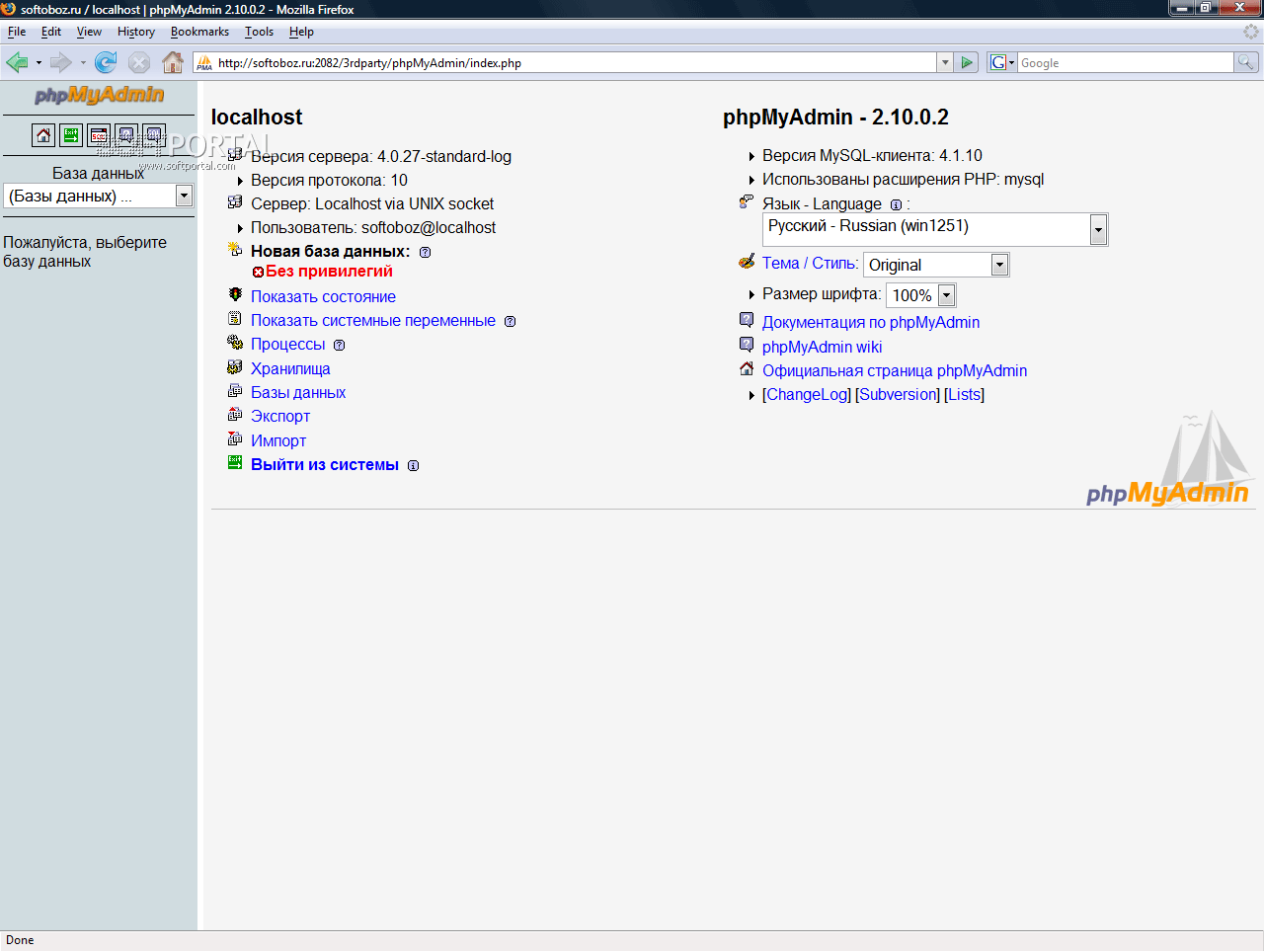
Task: Click Версия MySQL-клиента: 4.1.10 text
Action: pos(872,155)
